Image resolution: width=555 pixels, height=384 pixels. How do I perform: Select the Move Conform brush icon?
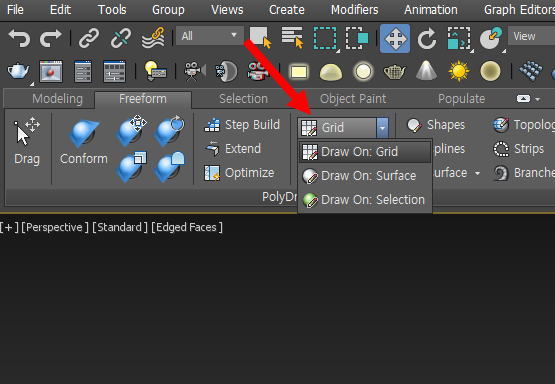pos(131,130)
